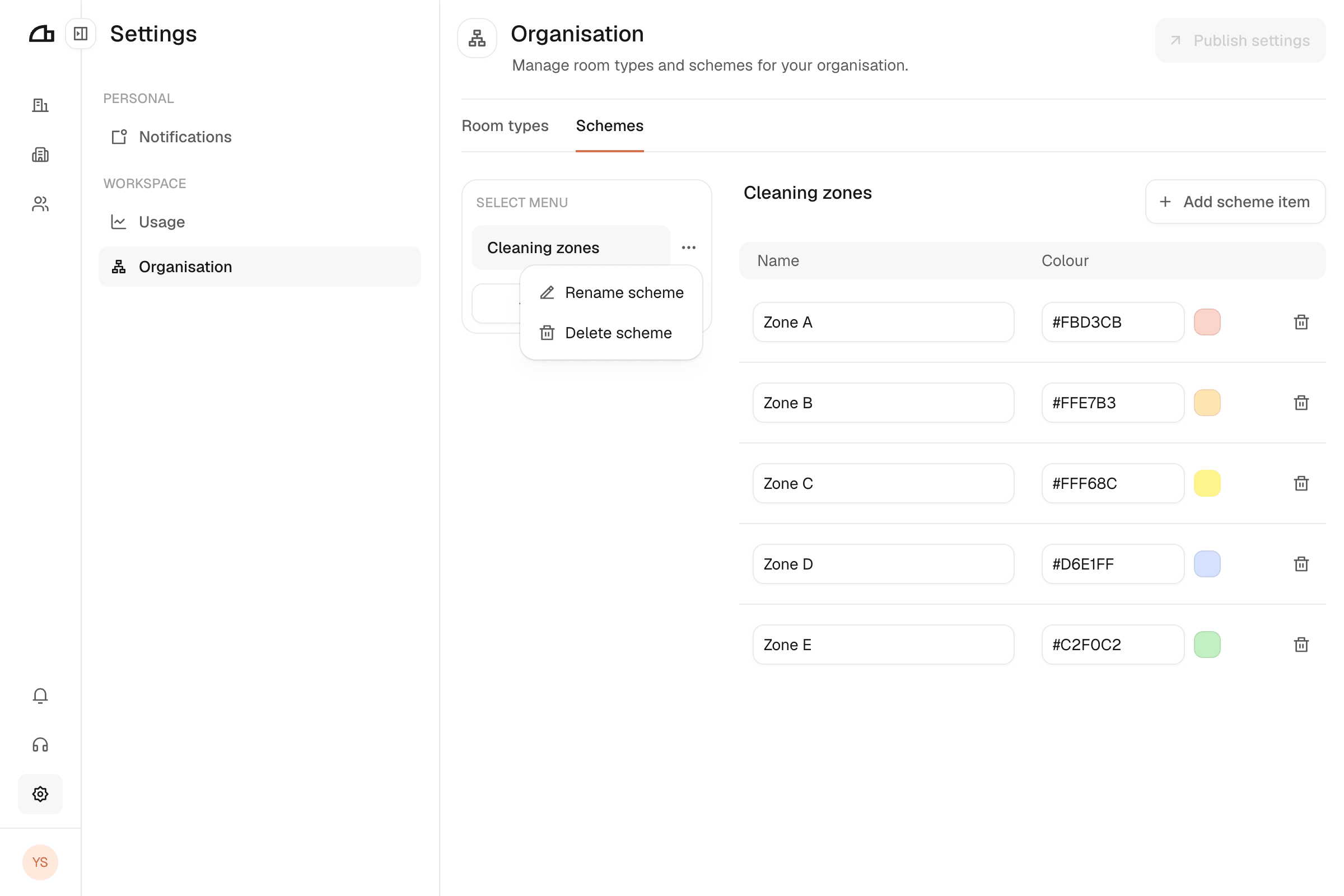The width and height of the screenshot is (1344, 896).
Task: Open Usage in the settings sidebar
Action: [x=260, y=222]
